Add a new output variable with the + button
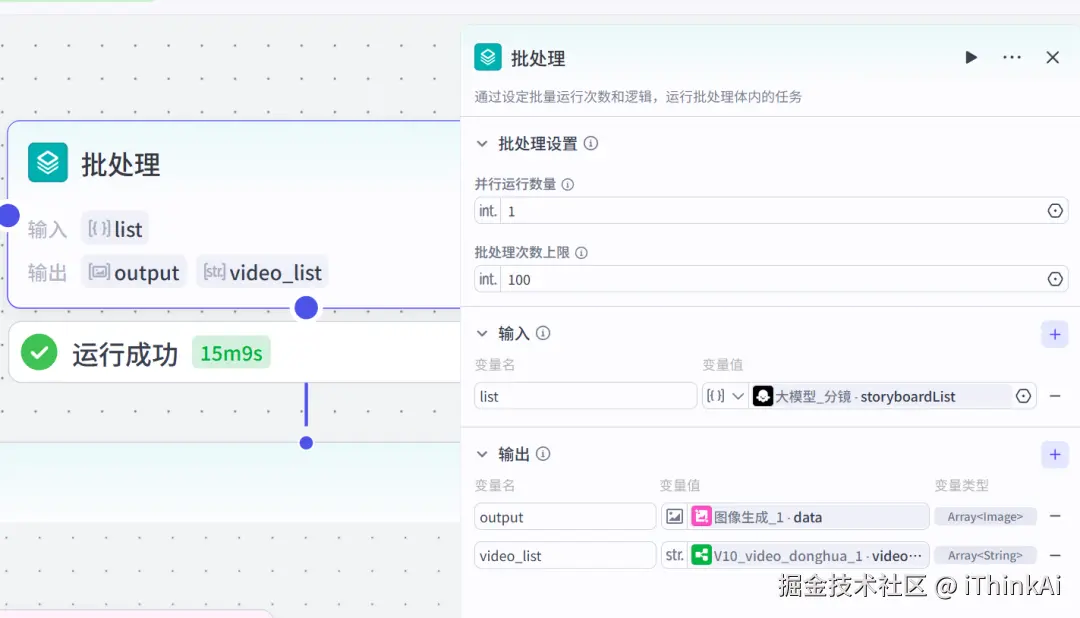 pyautogui.click(x=1055, y=454)
